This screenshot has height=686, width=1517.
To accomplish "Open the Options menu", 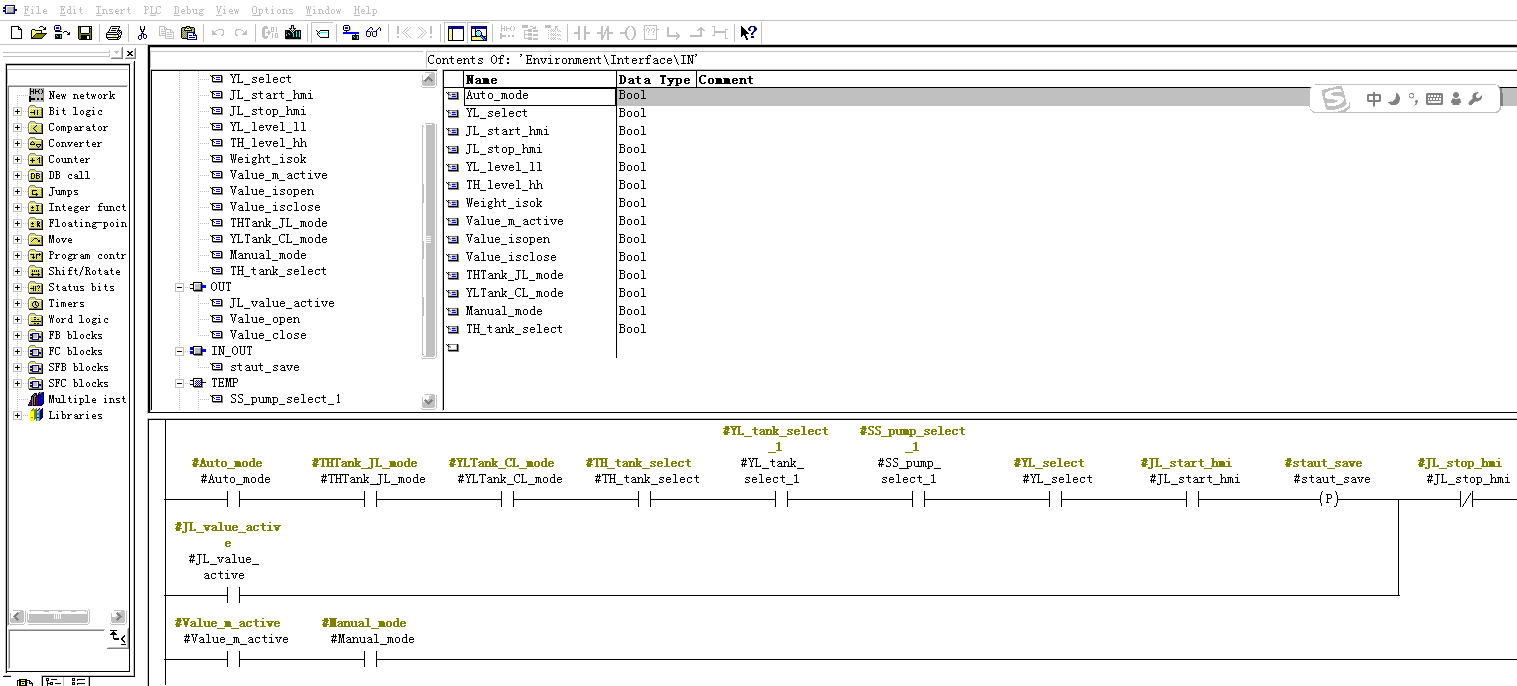I will tap(272, 10).
